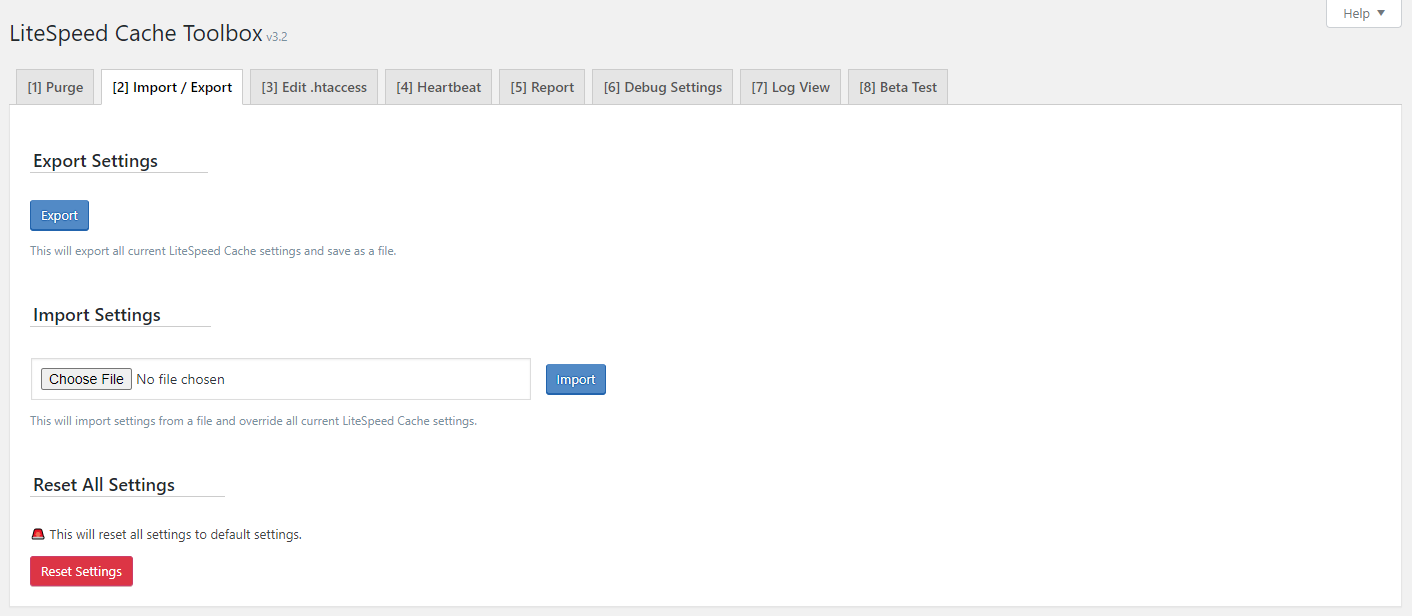The width and height of the screenshot is (1412, 616).
Task: Click the red siren warning icon
Action: [38, 534]
